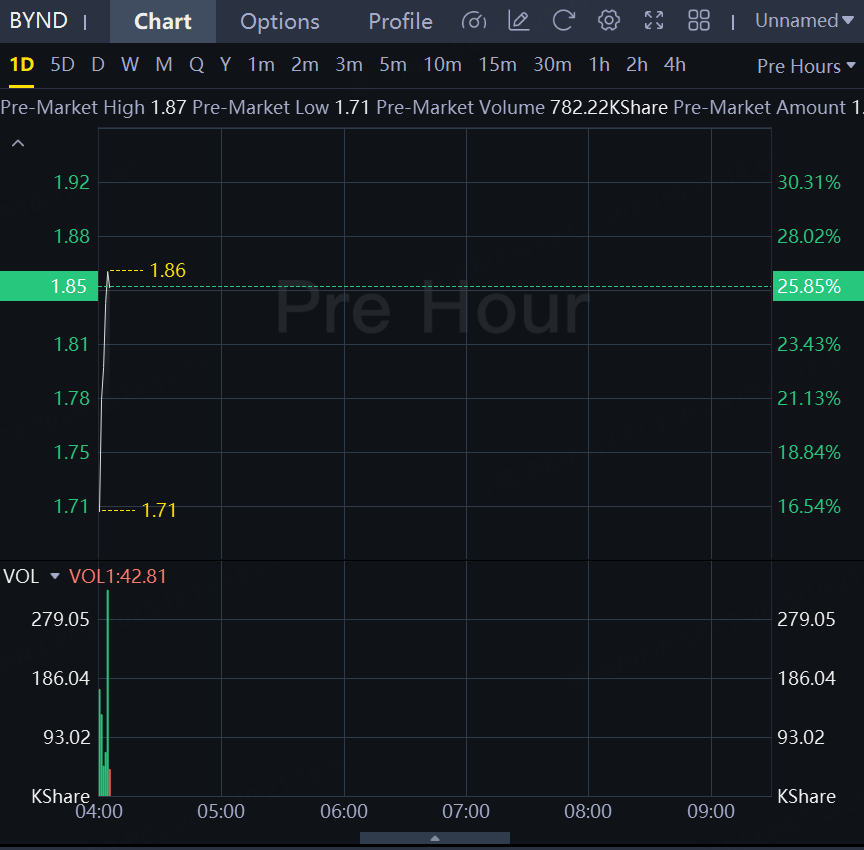Open chart settings gear icon
Viewport: 864px width, 850px height.
[x=609, y=21]
